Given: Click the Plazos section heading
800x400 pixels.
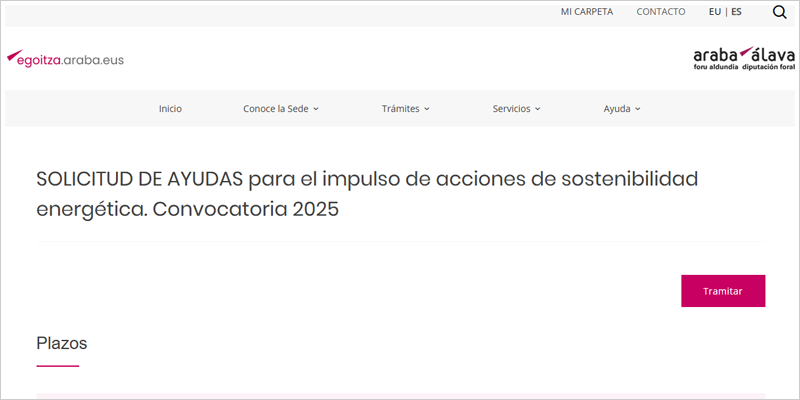Looking at the screenshot, I should tap(62, 343).
